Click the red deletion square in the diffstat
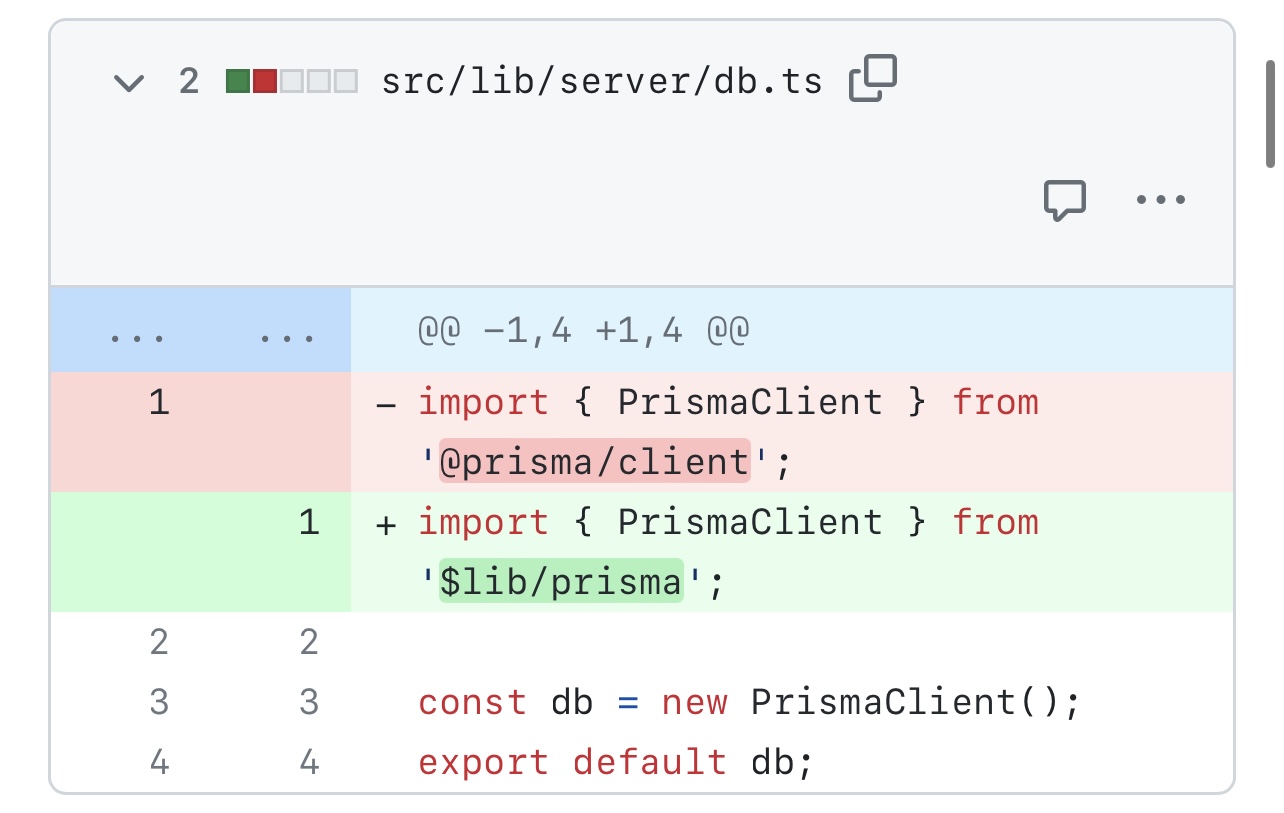Viewport: 1284px width, 813px height. coord(265,78)
